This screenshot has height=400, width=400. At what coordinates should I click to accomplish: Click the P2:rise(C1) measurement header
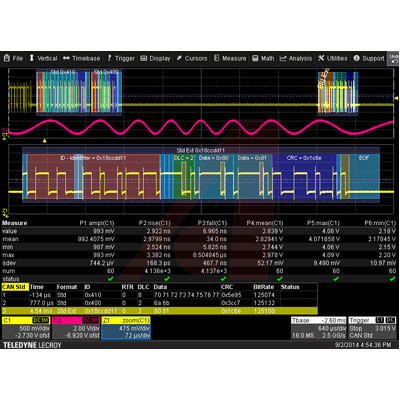pyautogui.click(x=154, y=223)
